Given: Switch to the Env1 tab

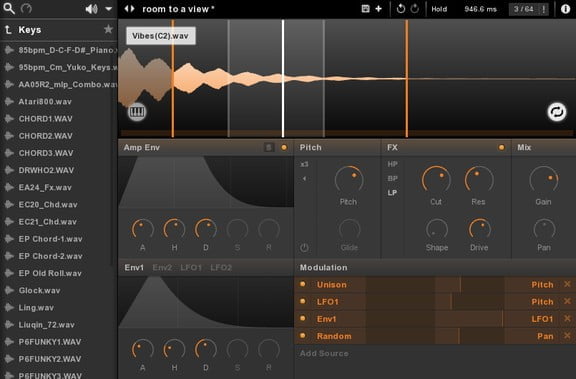Looking at the screenshot, I should (x=134, y=267).
